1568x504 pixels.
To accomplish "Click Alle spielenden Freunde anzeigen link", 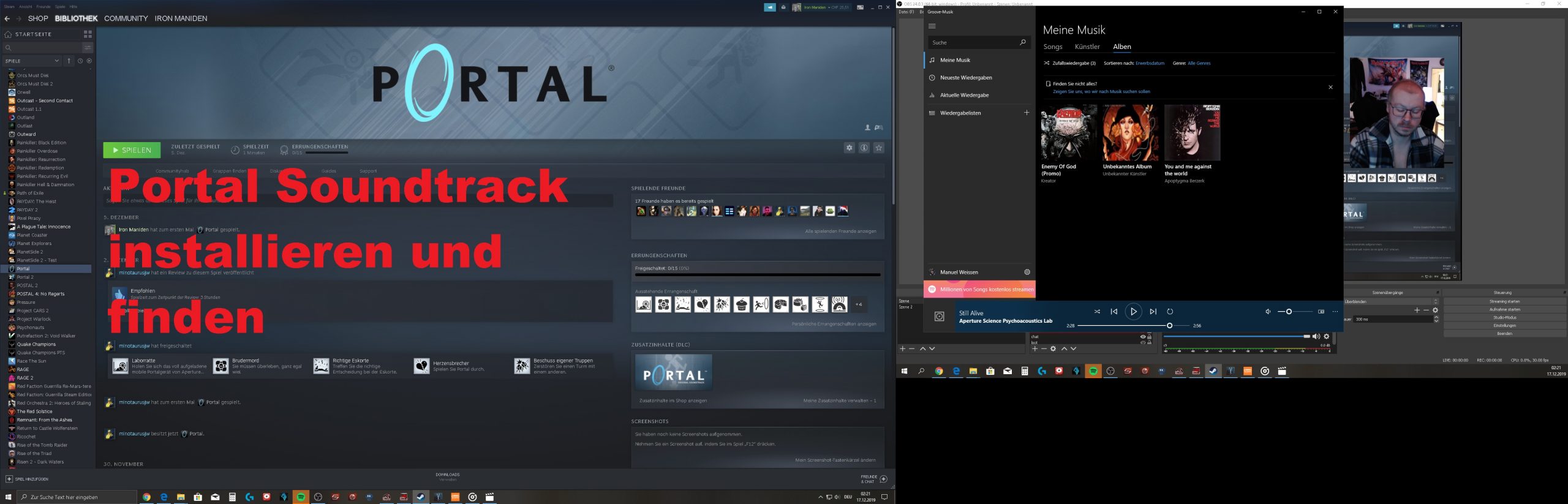I will tap(840, 231).
